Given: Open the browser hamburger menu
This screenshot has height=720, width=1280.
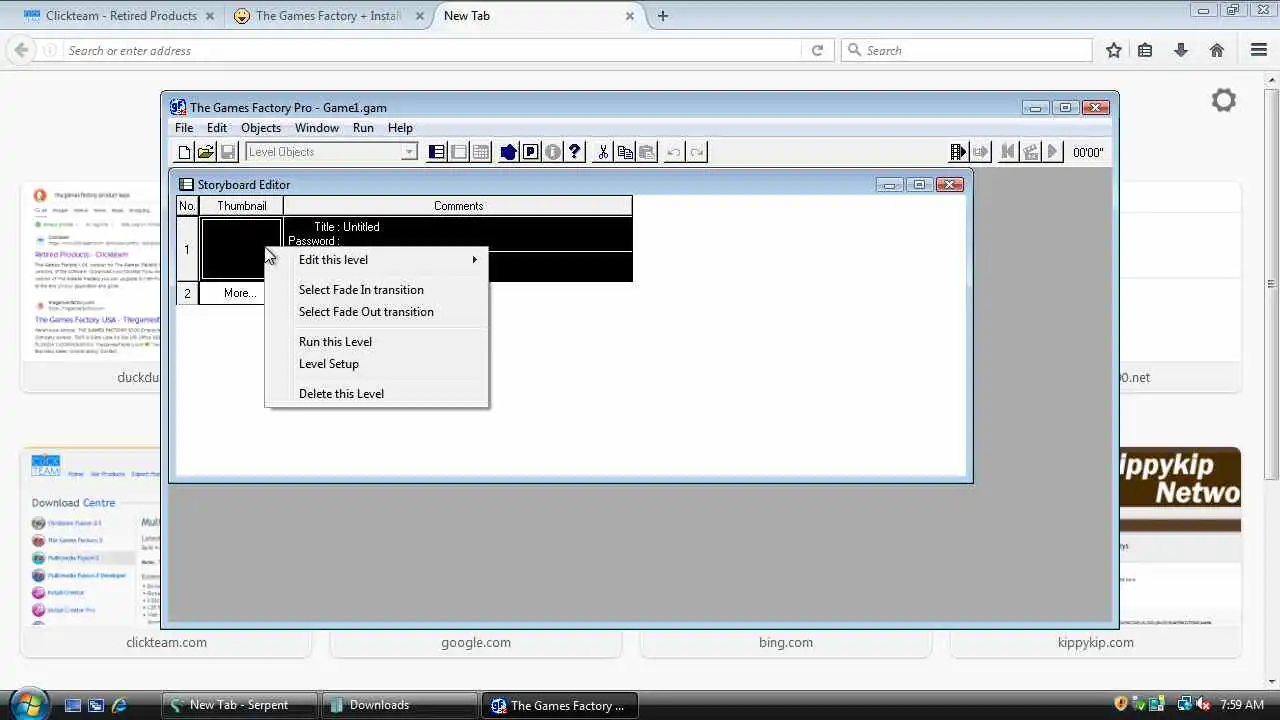Looking at the screenshot, I should point(1259,50).
